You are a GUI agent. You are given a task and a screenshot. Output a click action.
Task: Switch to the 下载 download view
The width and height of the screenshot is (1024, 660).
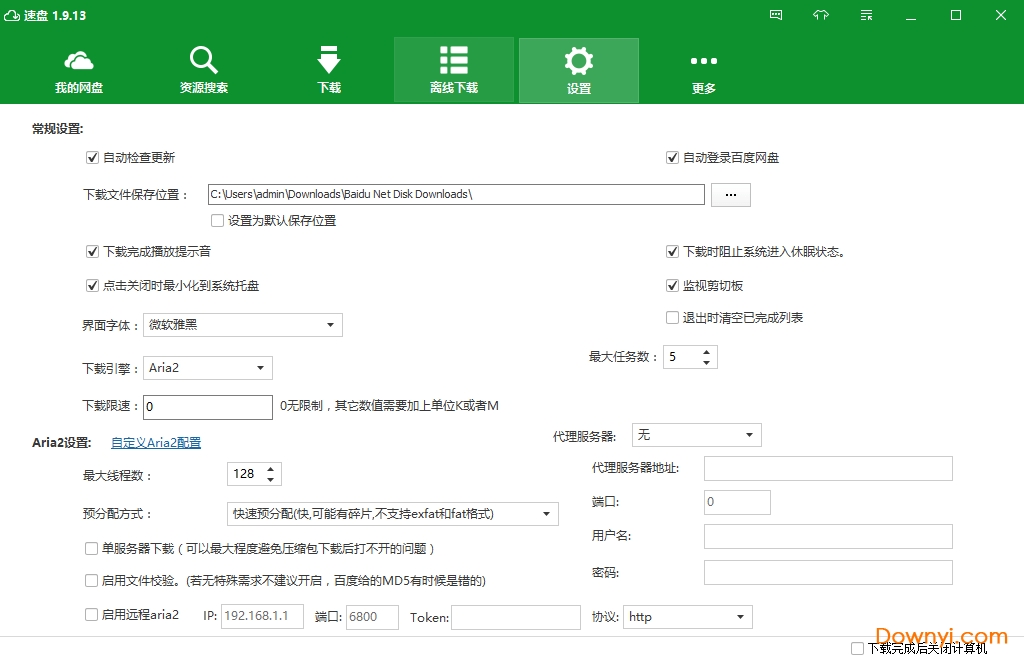pos(329,70)
